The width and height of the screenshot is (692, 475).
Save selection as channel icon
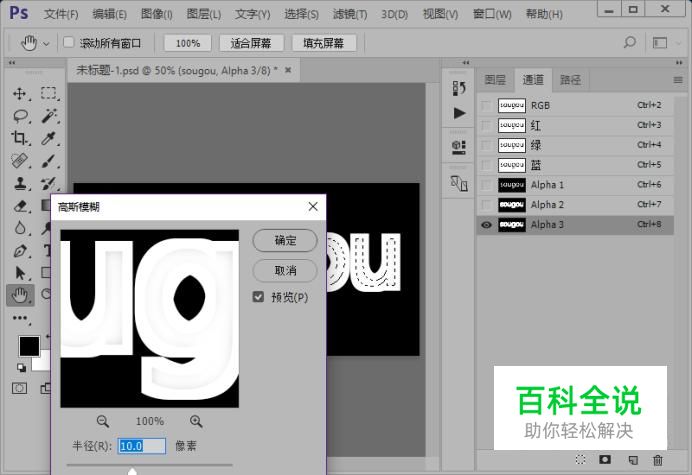pyautogui.click(x=605, y=460)
